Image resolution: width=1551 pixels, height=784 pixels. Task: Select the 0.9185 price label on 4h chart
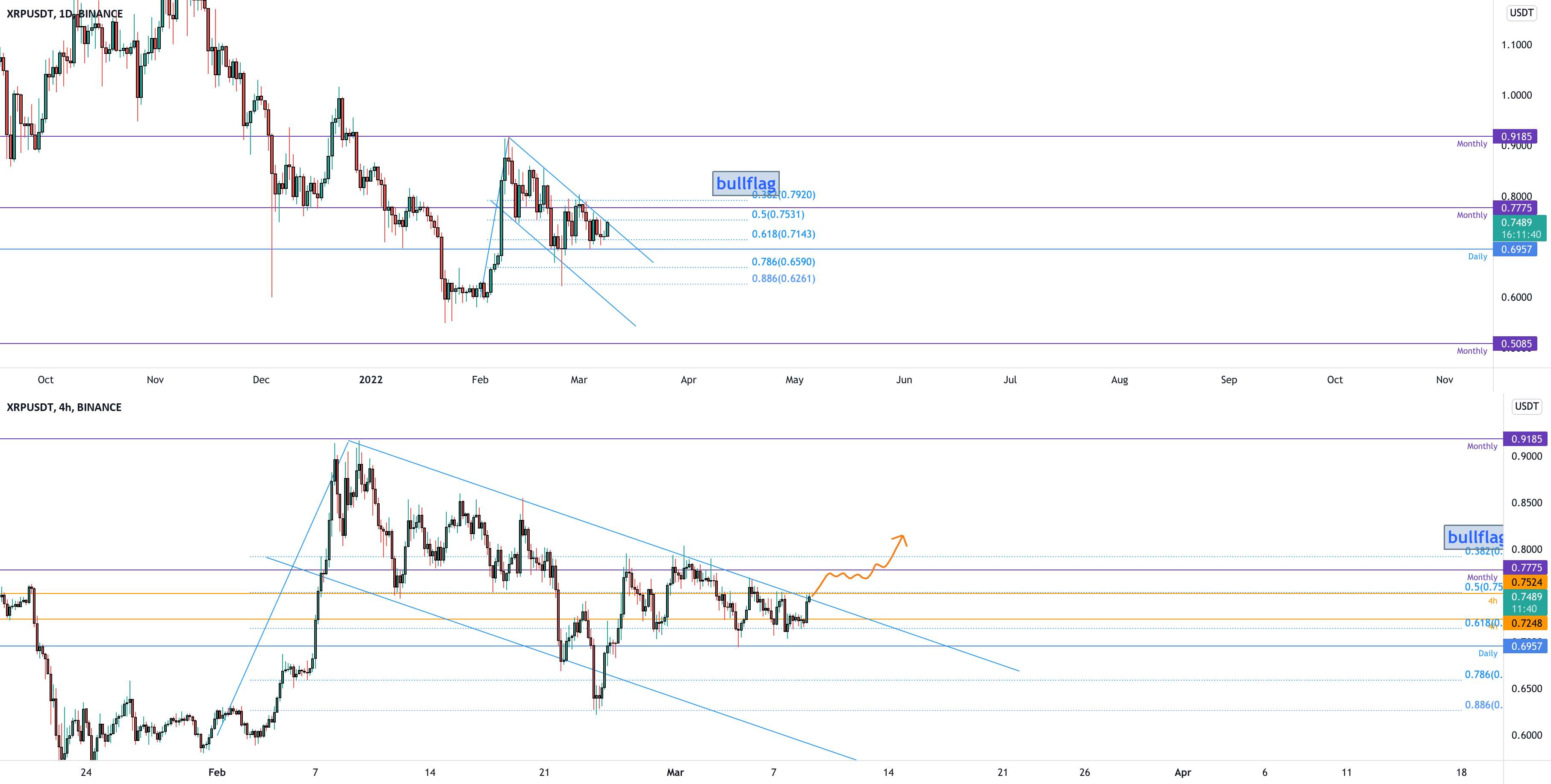(x=1525, y=439)
